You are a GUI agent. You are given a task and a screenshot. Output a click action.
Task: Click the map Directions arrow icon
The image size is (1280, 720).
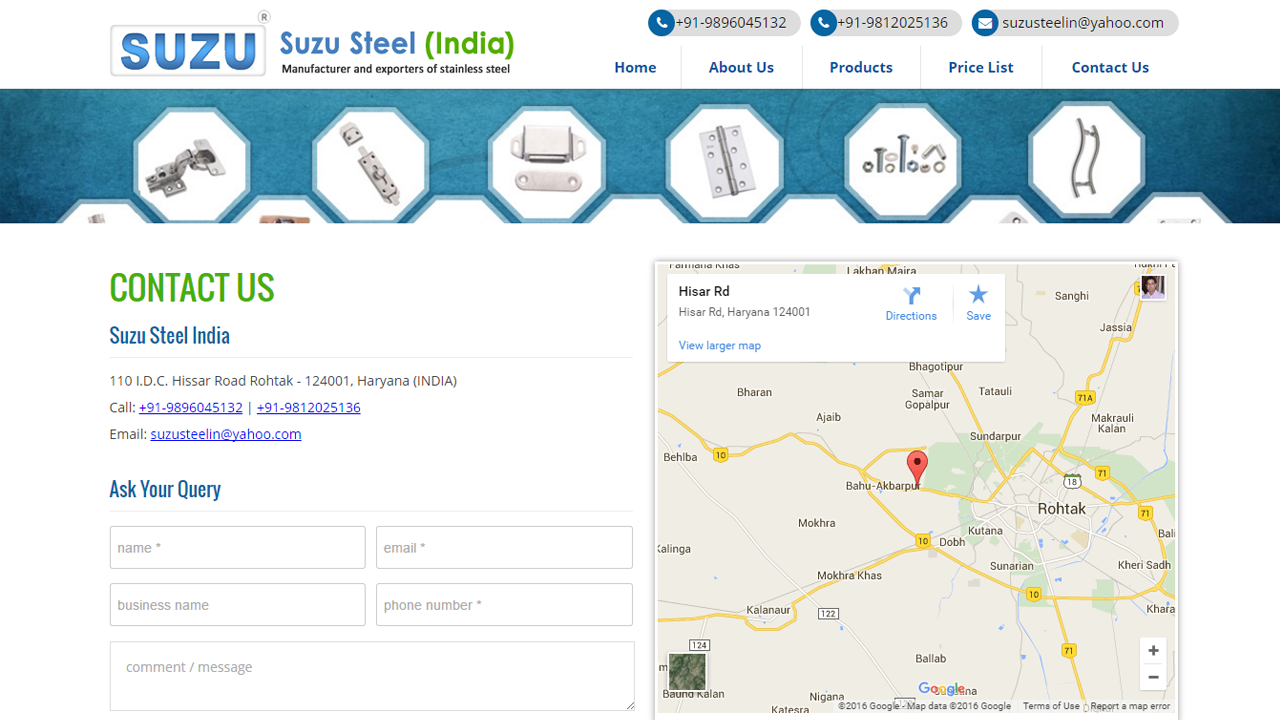point(911,295)
